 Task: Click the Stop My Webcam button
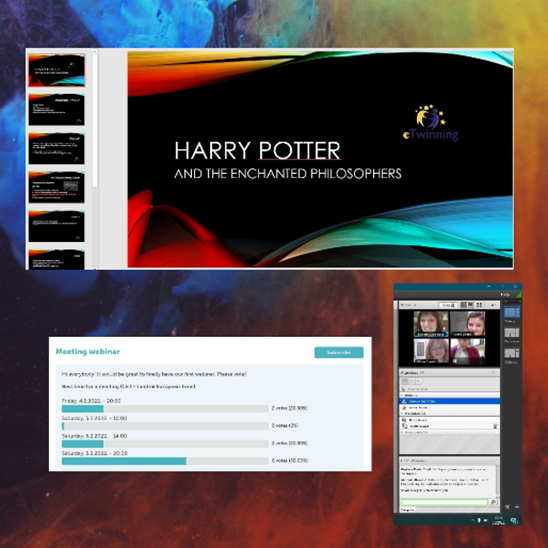[x=448, y=305]
